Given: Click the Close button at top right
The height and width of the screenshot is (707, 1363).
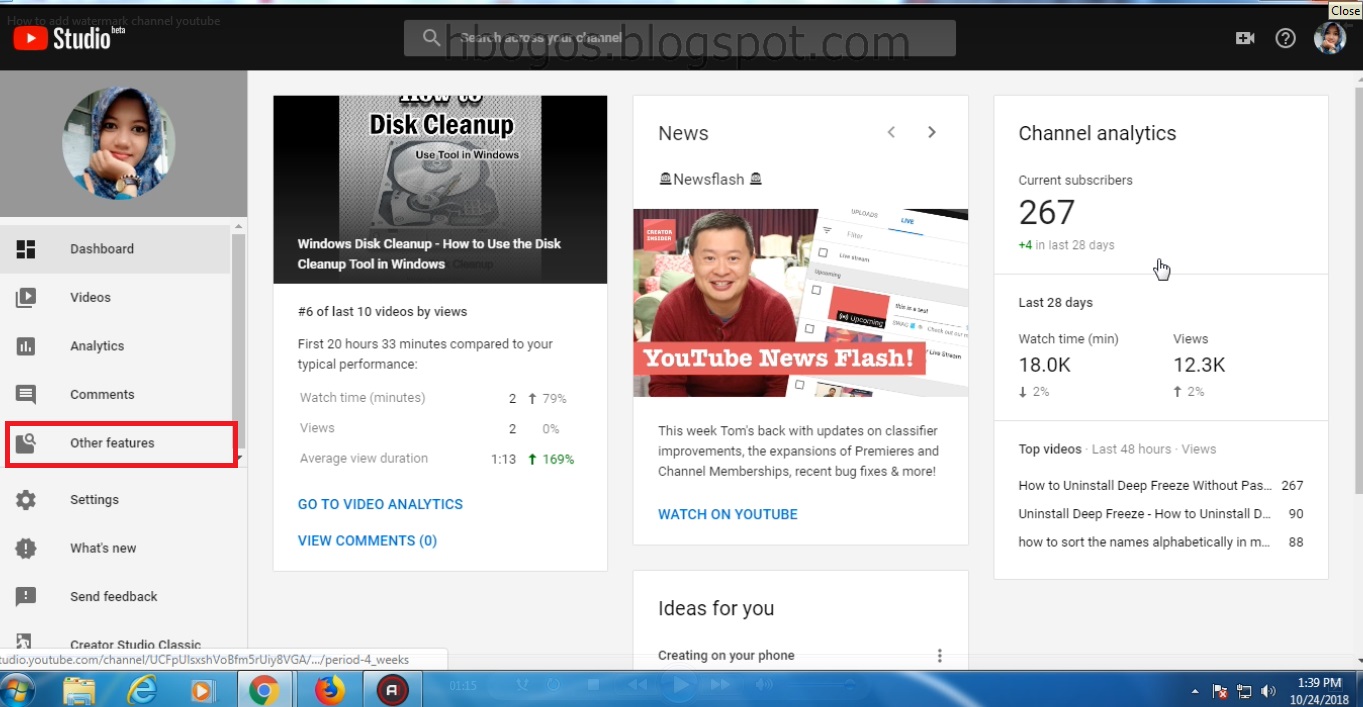Looking at the screenshot, I should point(1345,10).
